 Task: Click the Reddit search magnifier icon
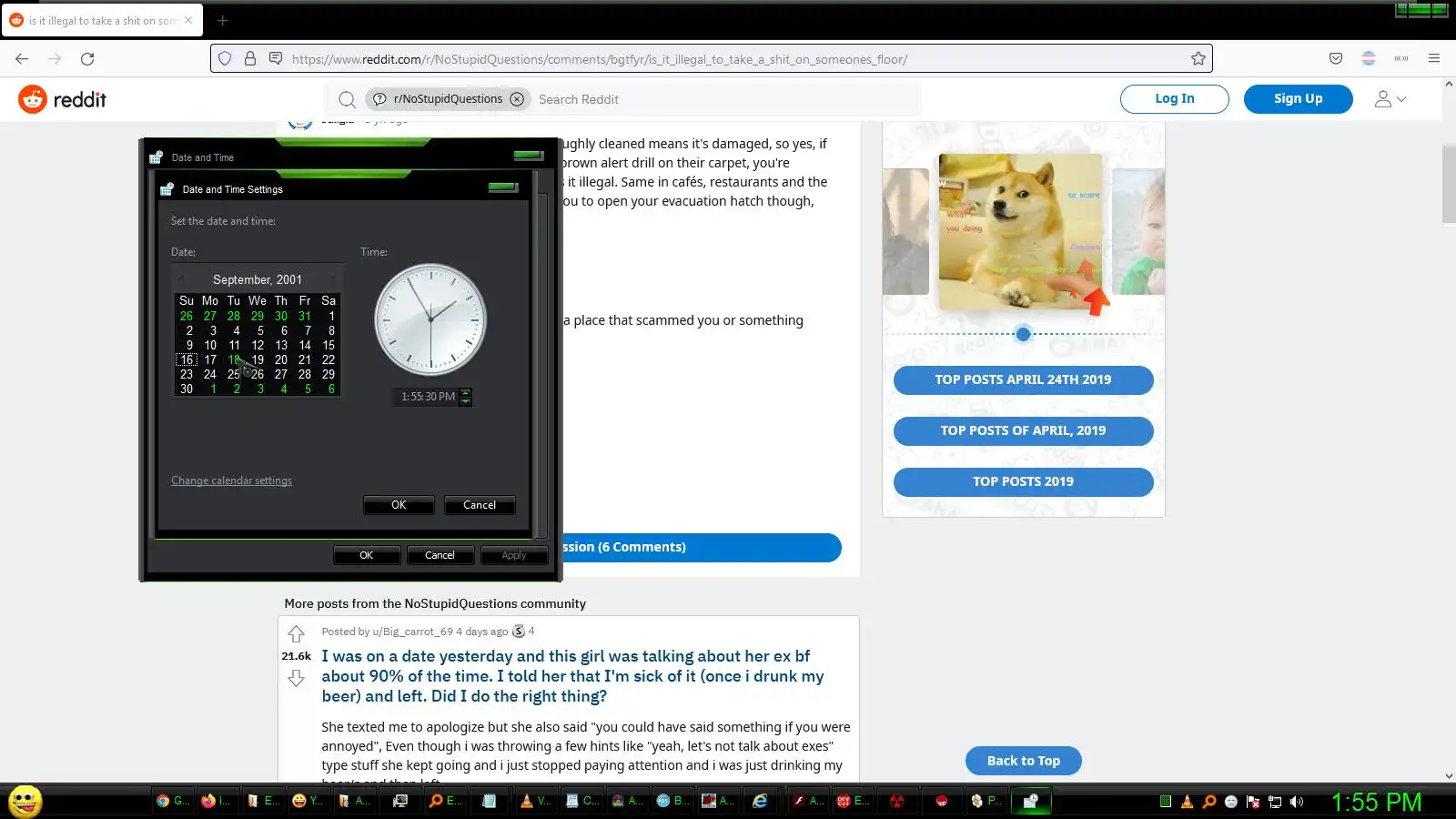tap(347, 99)
